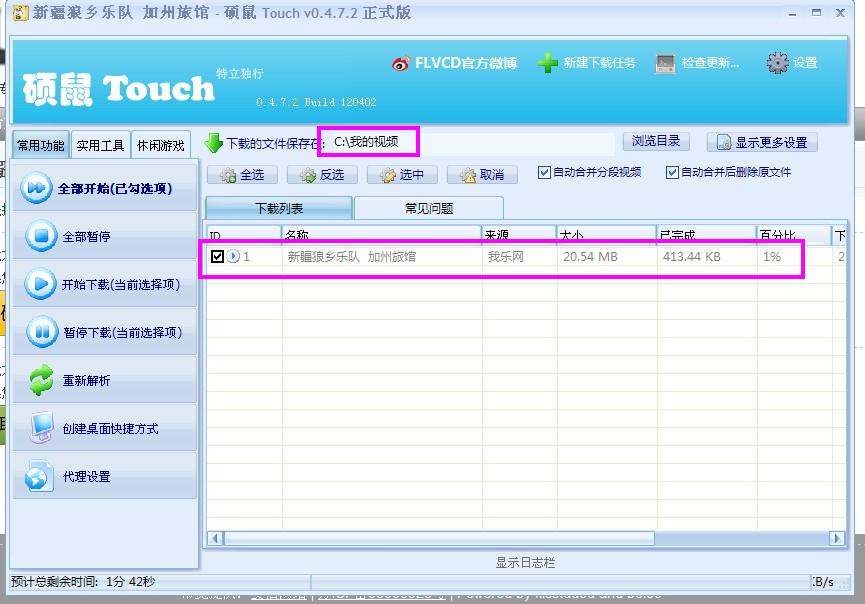Image resolution: width=865 pixels, height=604 pixels.
Task: Click the 百分比 column header
Action: tap(794, 234)
